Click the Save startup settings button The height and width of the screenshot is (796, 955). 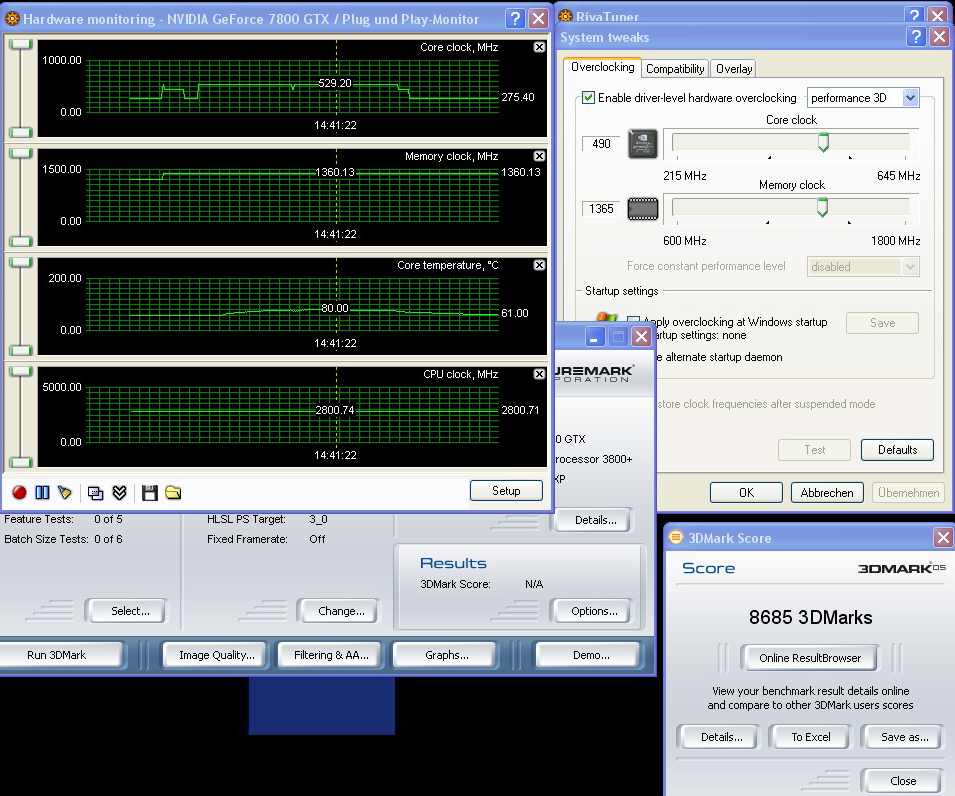coord(883,323)
